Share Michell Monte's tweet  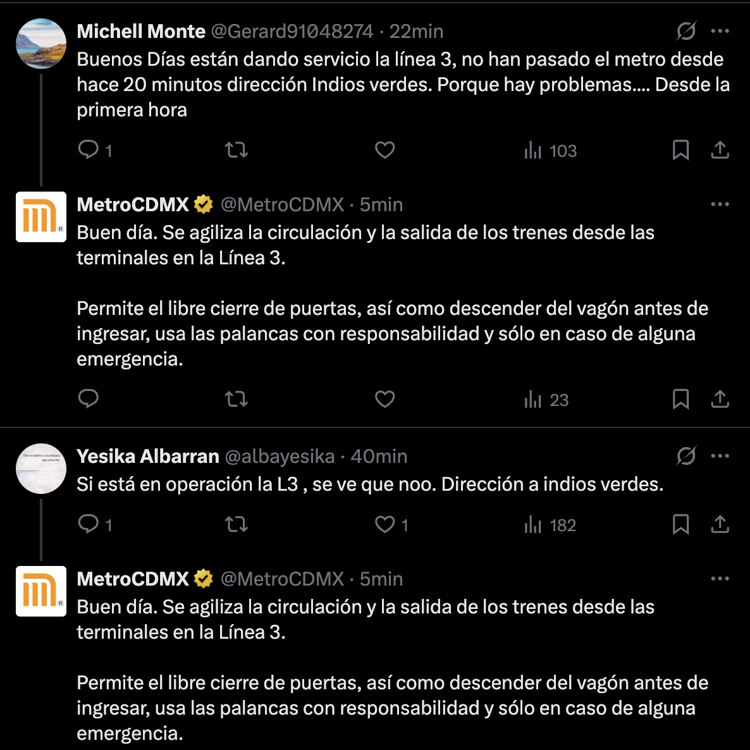tap(719, 150)
